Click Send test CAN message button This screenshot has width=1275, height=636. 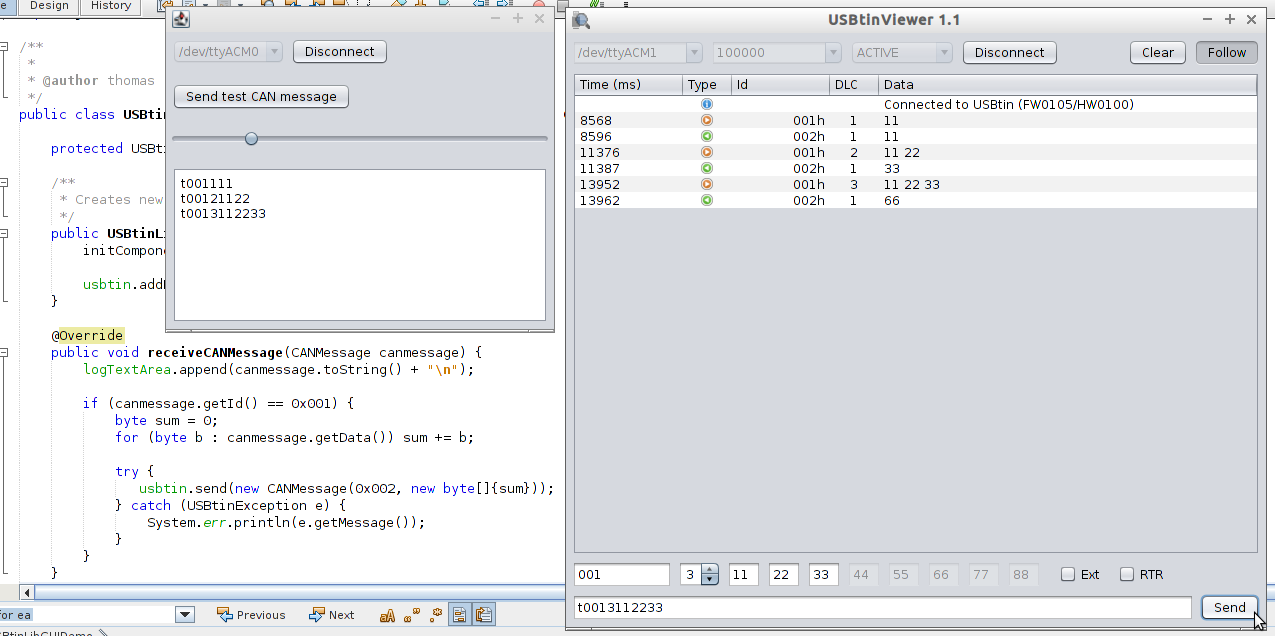(262, 97)
